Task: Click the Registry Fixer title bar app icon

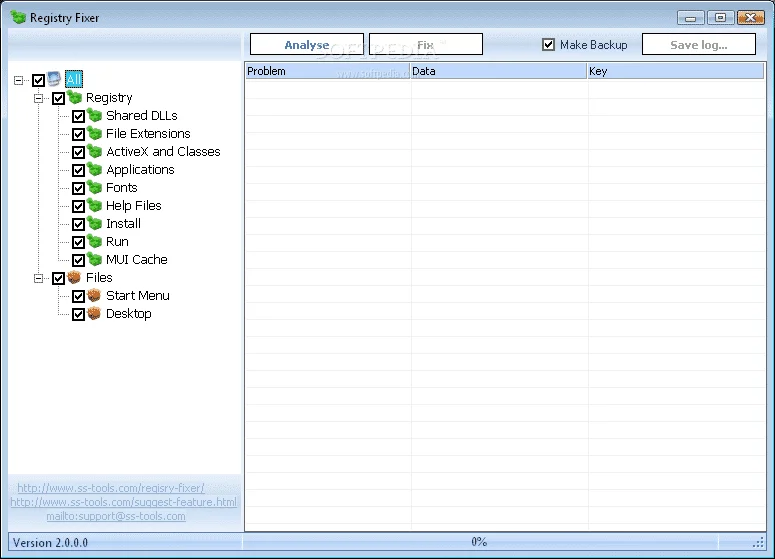Action: pos(18,18)
